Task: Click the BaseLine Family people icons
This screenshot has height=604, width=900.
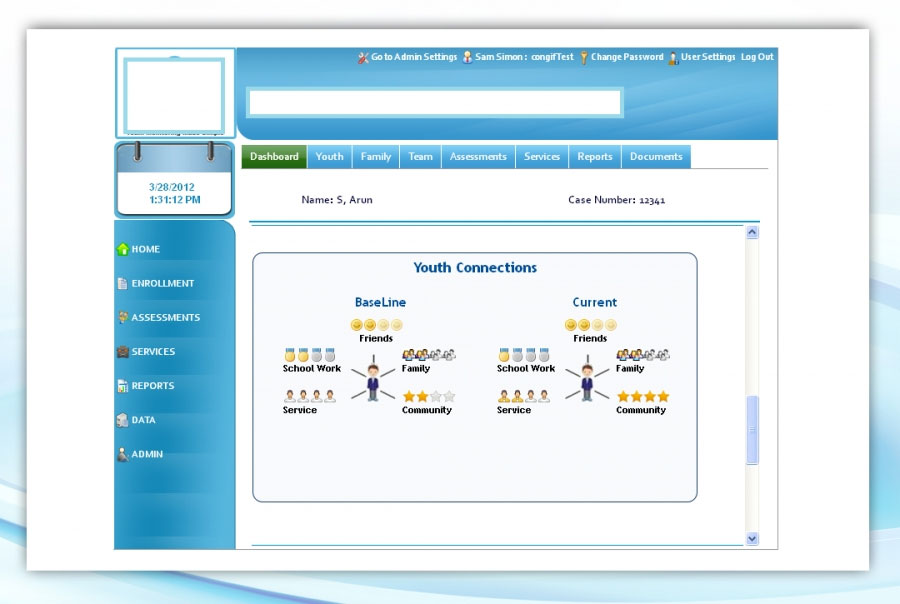Action: 429,354
